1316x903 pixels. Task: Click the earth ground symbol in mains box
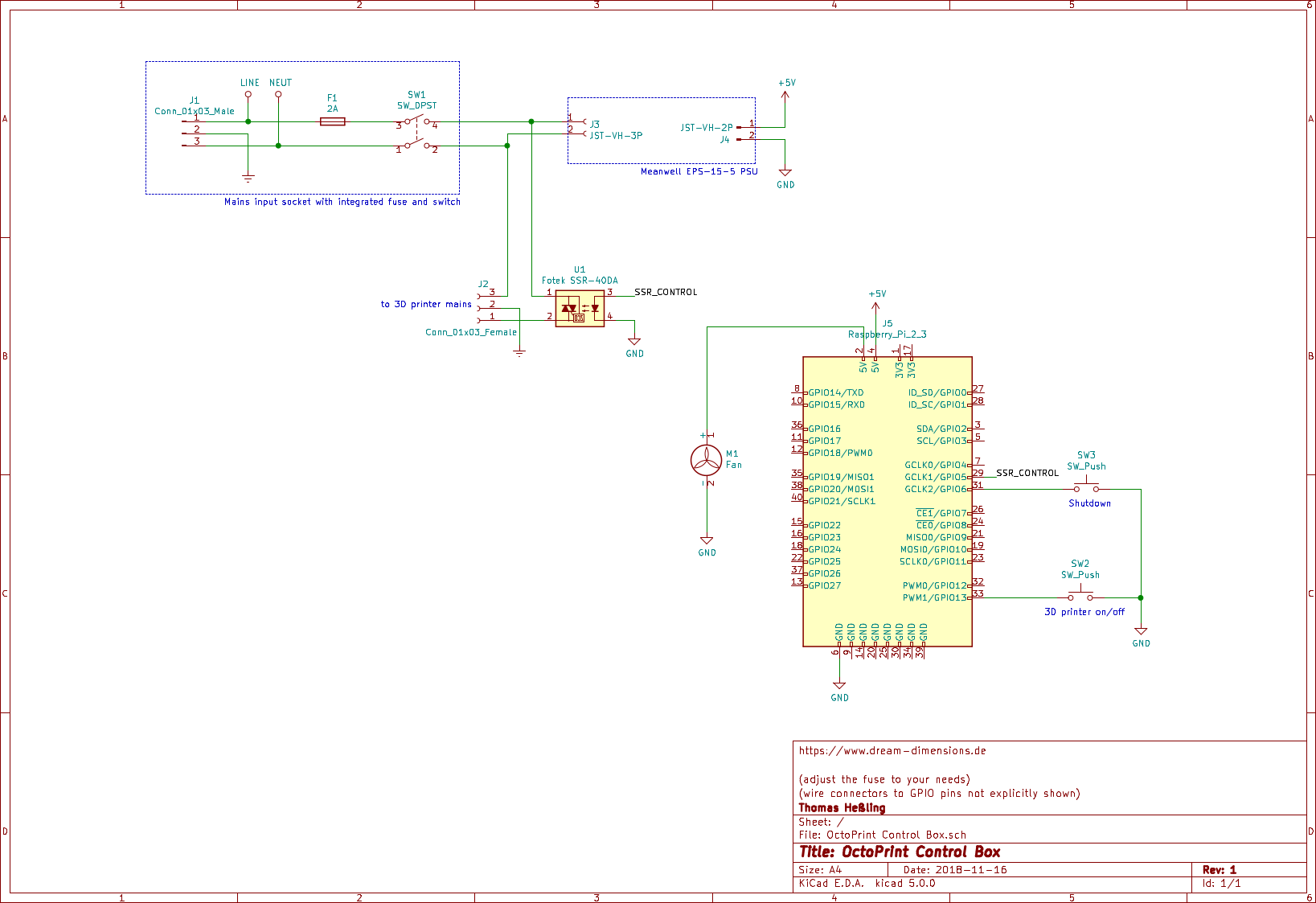pos(248,178)
